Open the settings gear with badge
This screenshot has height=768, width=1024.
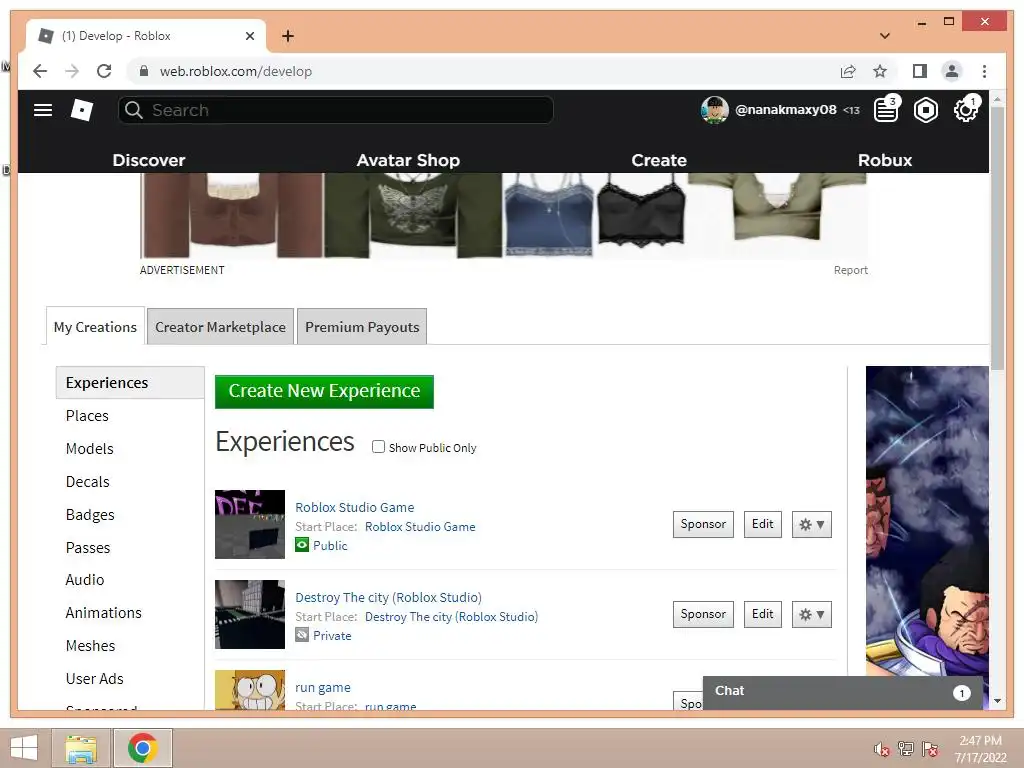click(966, 110)
